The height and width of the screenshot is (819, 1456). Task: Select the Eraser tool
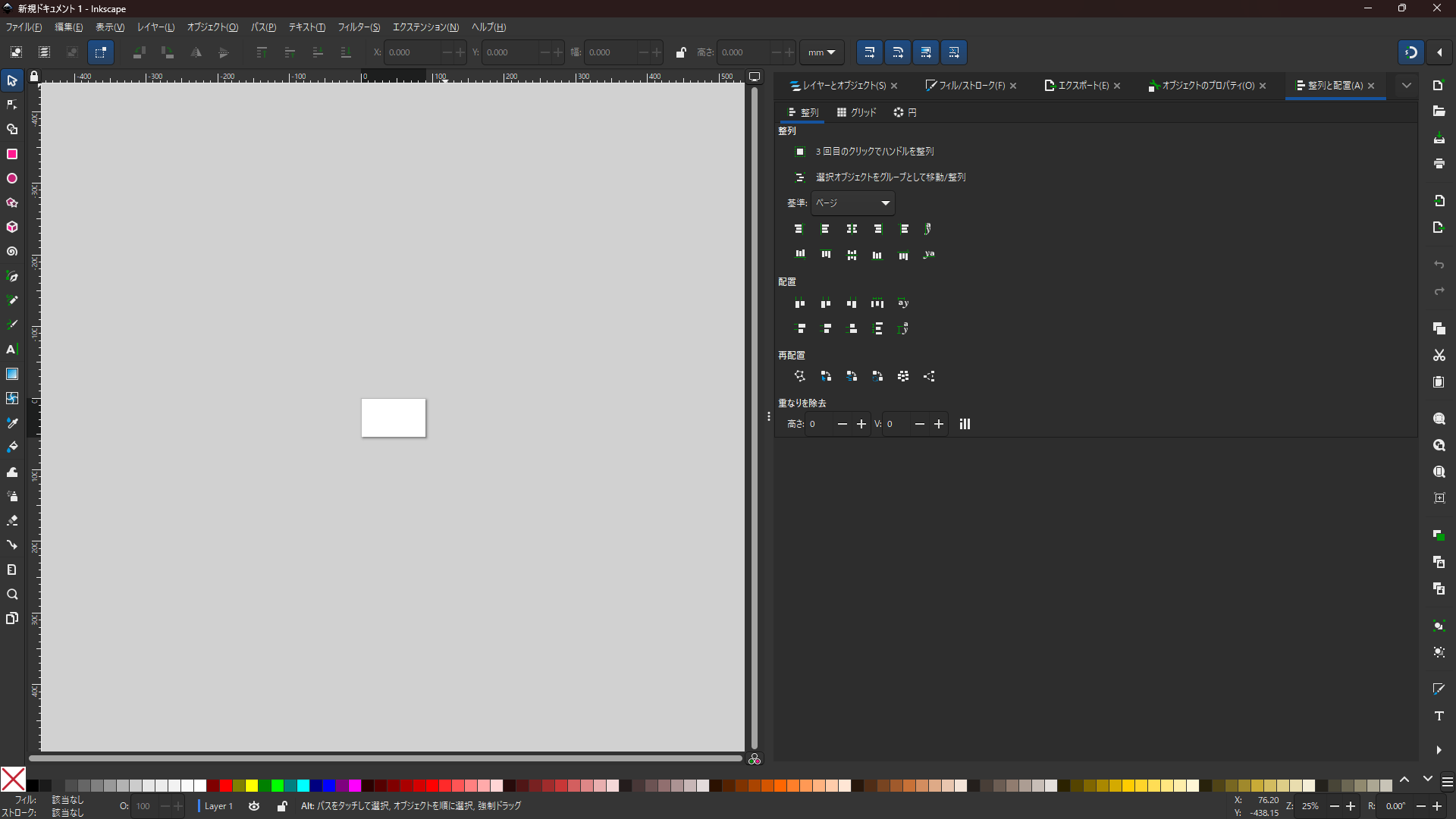(12, 521)
